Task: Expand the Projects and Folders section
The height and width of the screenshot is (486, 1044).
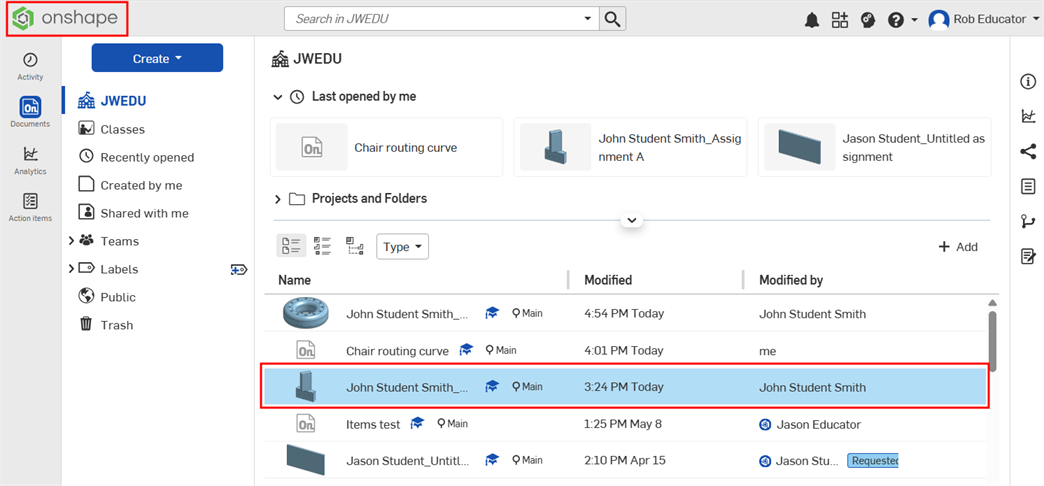Action: 278,199
